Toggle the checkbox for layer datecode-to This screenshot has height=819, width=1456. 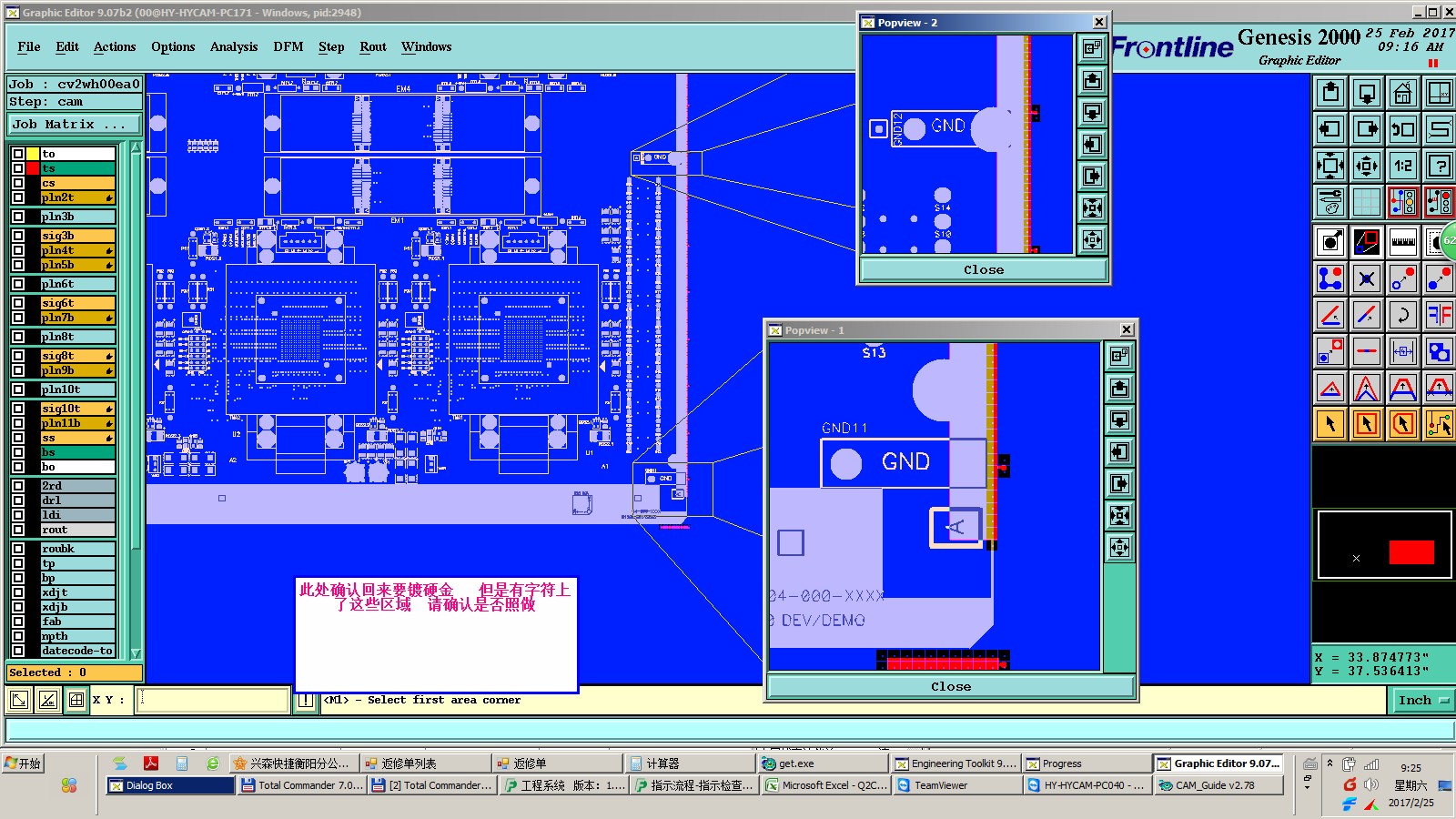[x=18, y=651]
